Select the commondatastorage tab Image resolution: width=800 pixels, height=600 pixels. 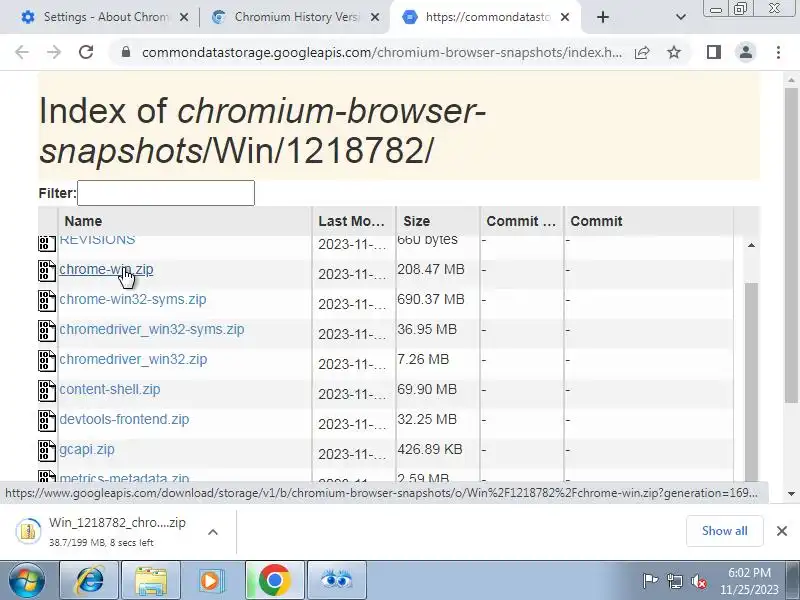coord(485,17)
